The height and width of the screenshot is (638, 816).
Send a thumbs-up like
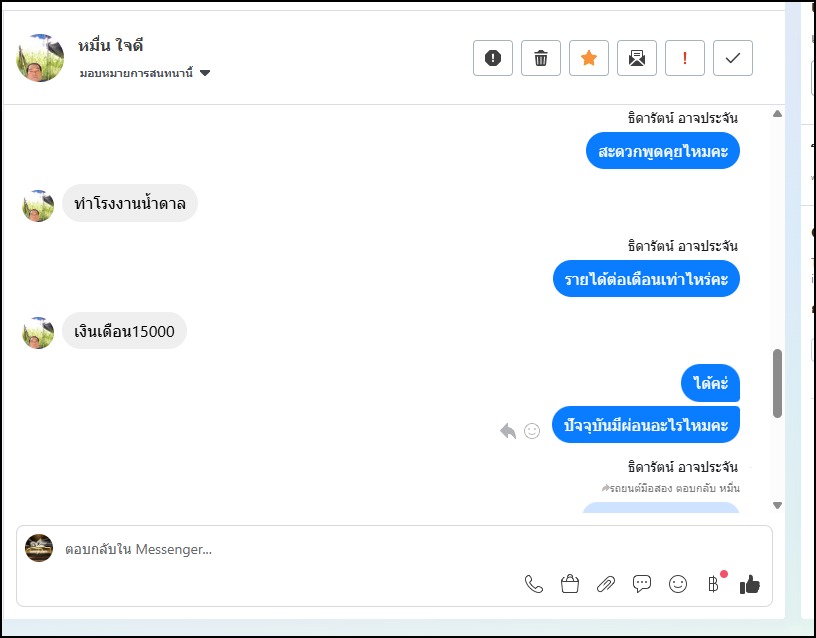click(x=750, y=584)
